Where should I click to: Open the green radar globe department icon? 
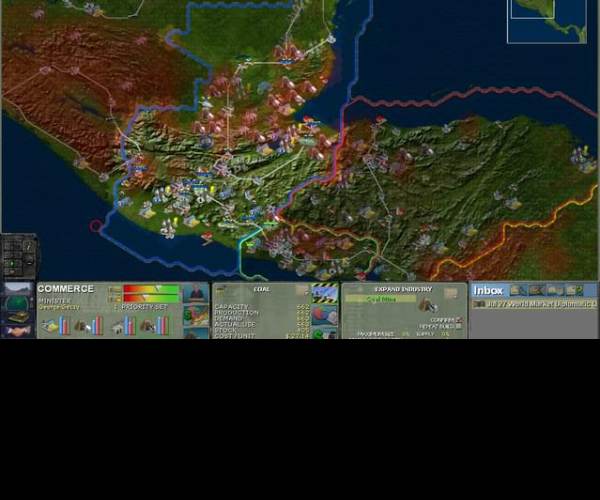(x=18, y=304)
